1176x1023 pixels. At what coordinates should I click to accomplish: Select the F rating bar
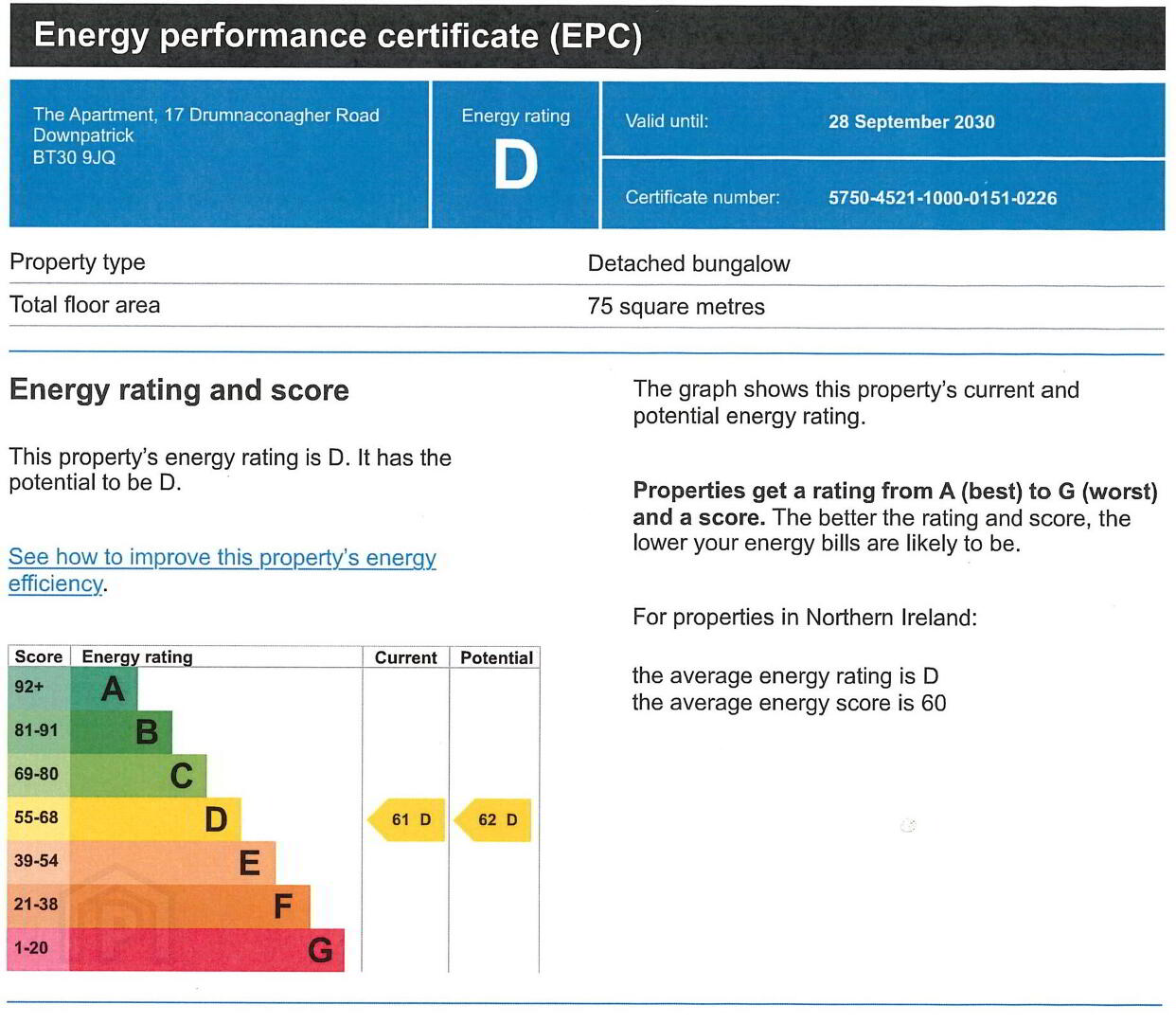pos(189,906)
